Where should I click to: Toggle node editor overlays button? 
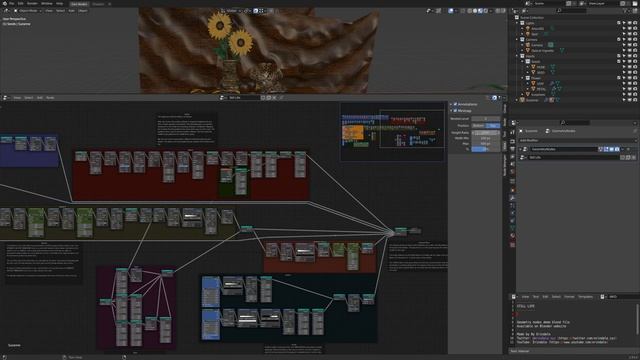point(495,98)
